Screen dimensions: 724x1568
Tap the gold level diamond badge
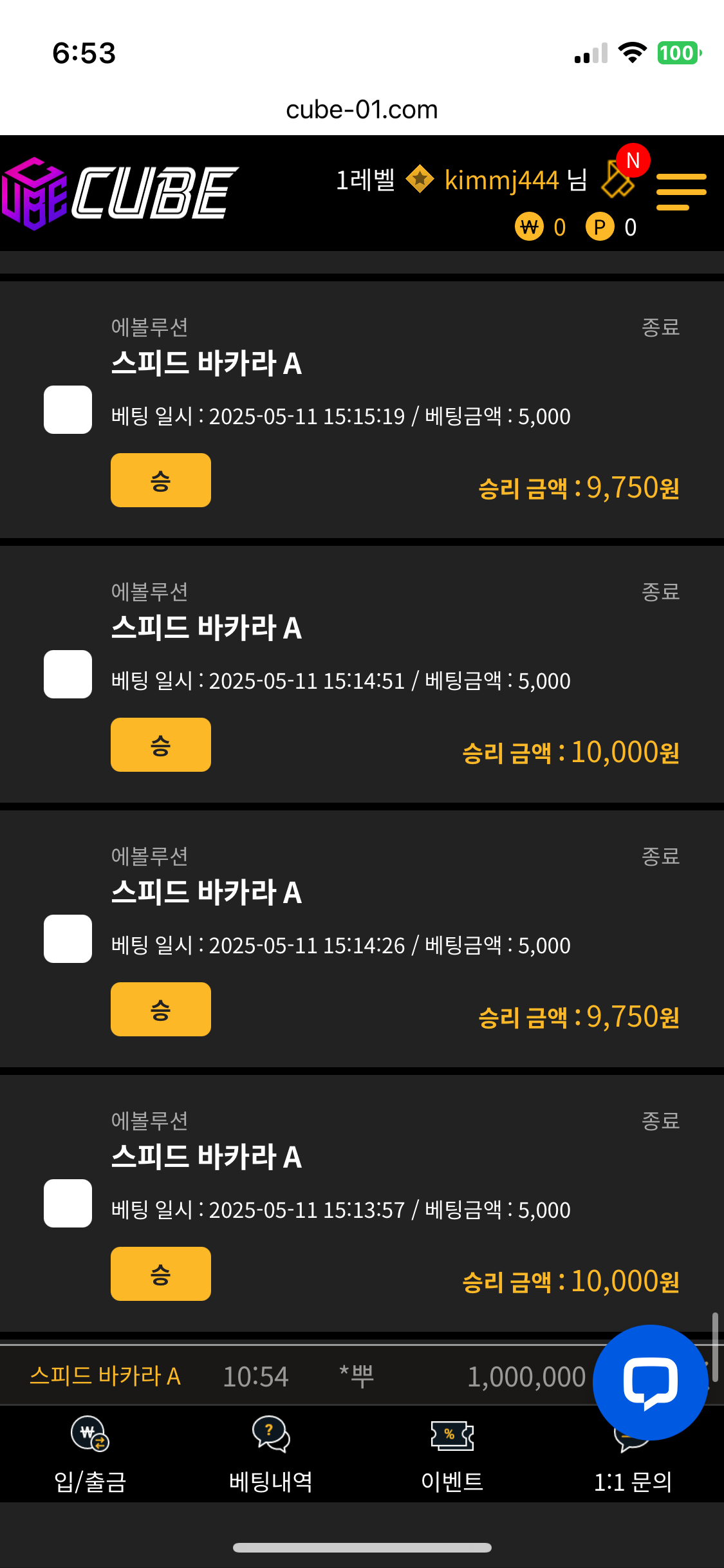(420, 180)
